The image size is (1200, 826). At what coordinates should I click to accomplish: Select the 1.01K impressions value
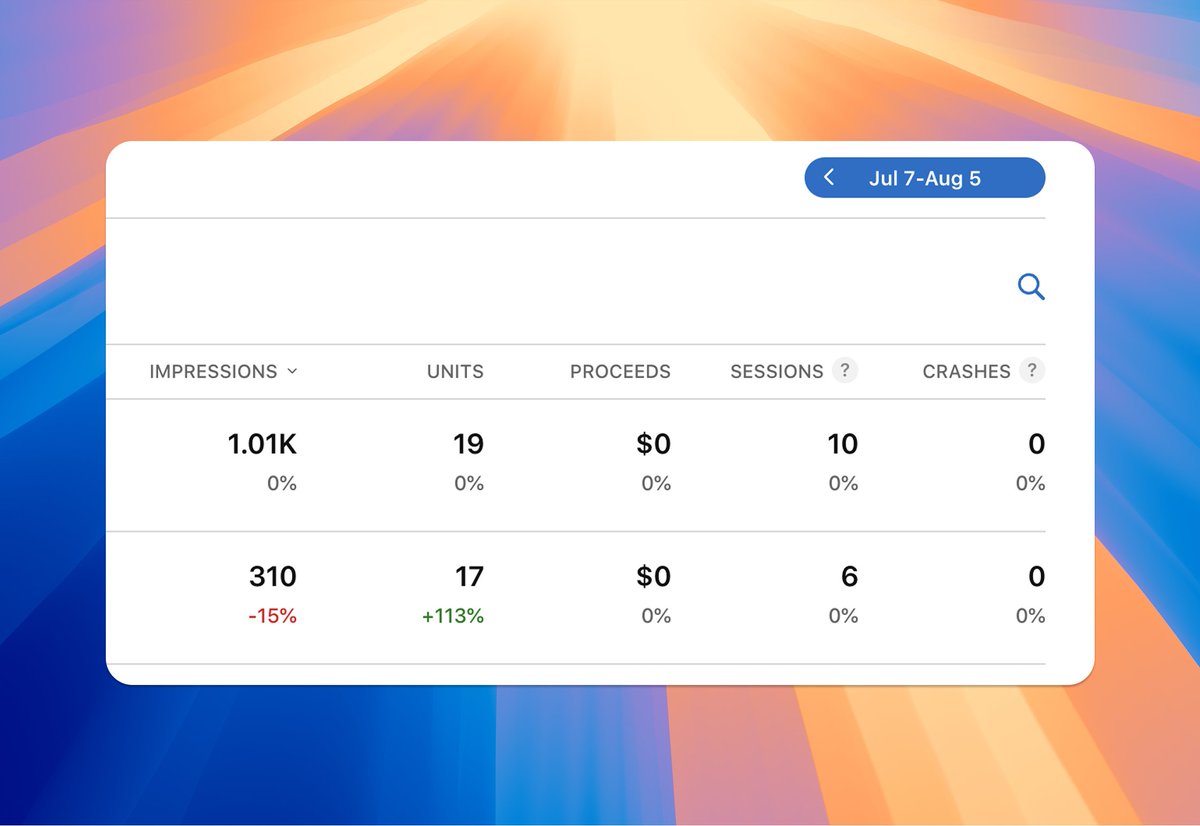coord(263,444)
